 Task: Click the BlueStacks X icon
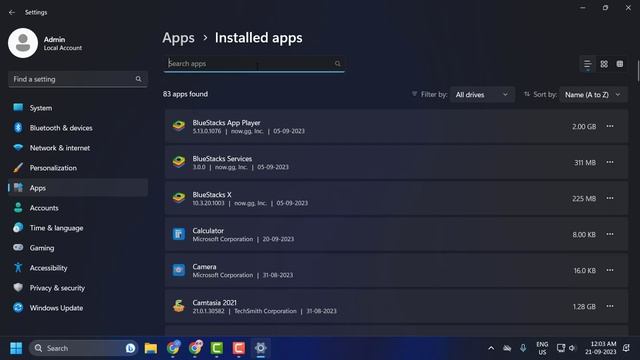point(178,198)
